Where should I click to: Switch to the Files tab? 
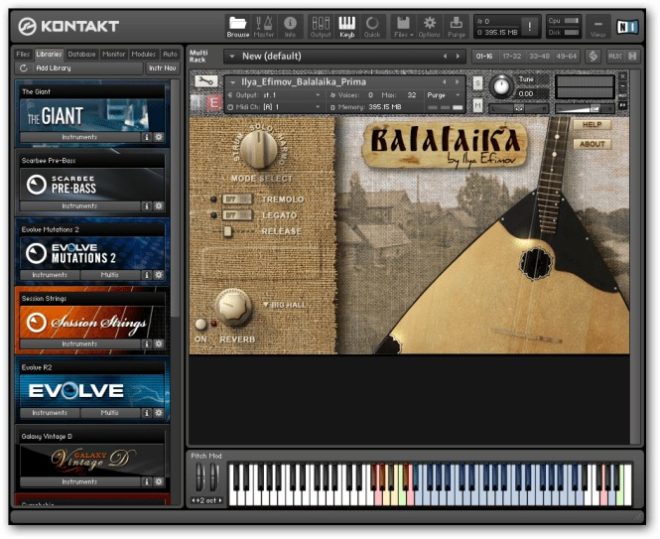23,54
